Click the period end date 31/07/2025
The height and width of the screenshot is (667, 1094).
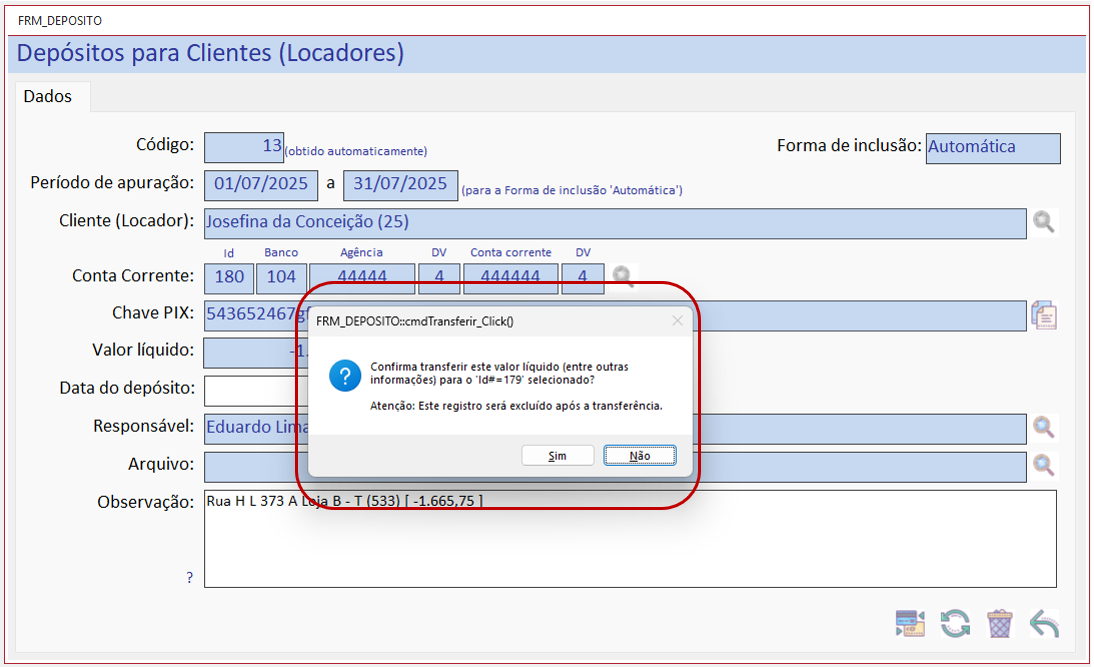400,185
